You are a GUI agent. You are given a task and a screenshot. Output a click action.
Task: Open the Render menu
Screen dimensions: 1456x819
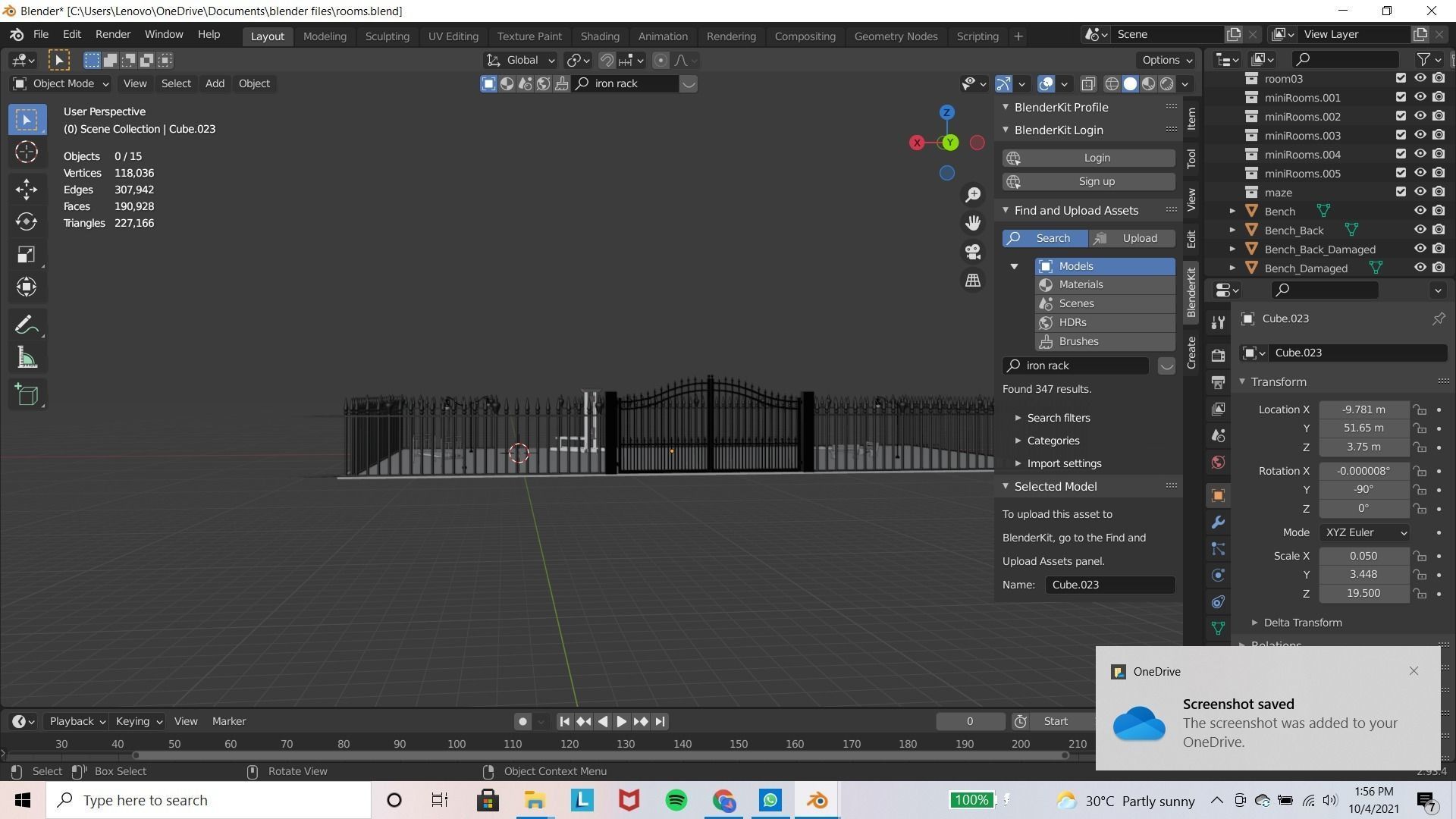pyautogui.click(x=113, y=35)
